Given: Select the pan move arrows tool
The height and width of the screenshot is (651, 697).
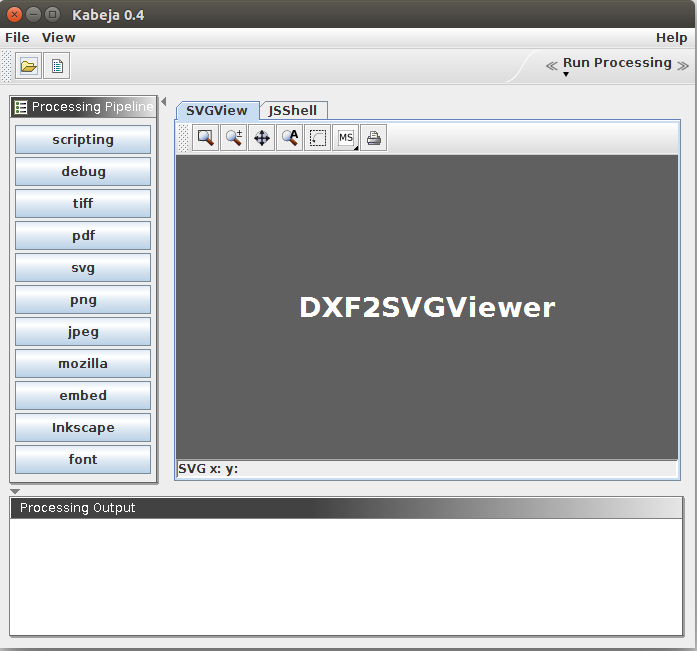Looking at the screenshot, I should point(261,138).
